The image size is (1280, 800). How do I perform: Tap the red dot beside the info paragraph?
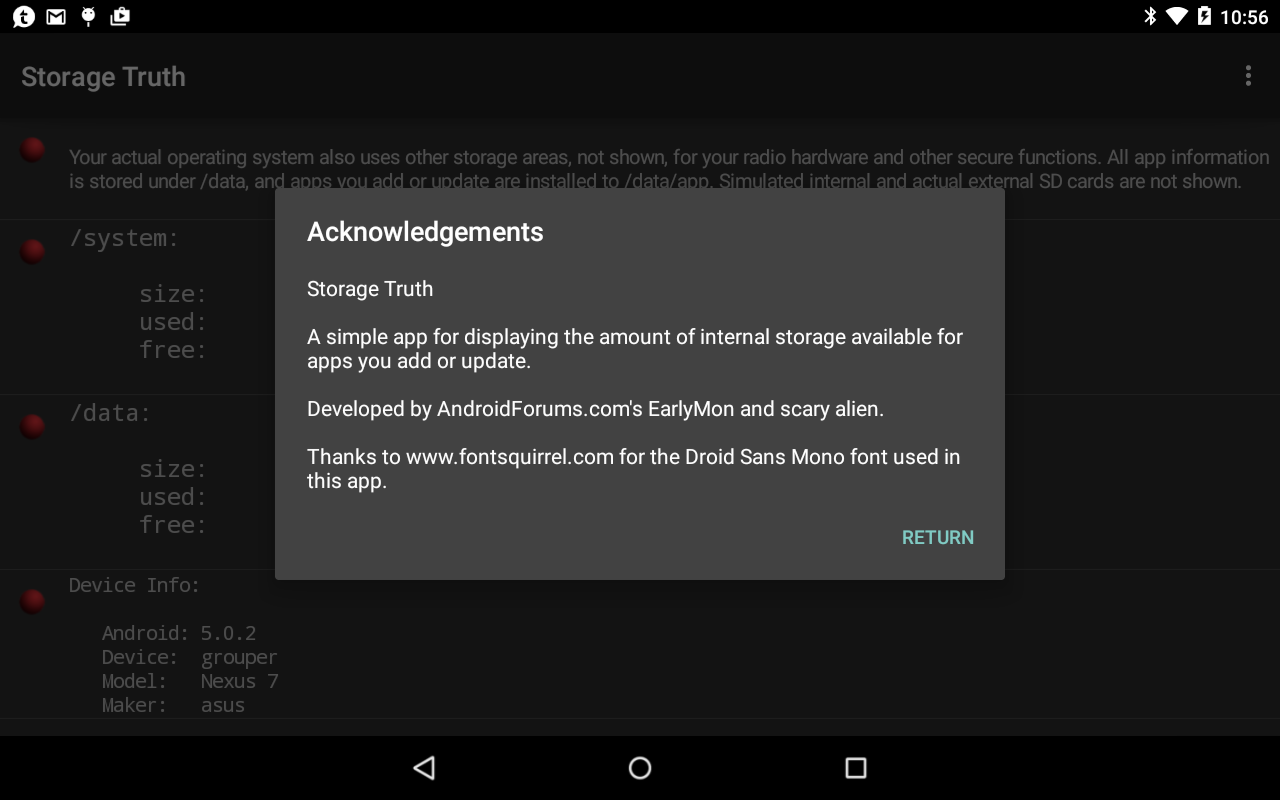(33, 150)
